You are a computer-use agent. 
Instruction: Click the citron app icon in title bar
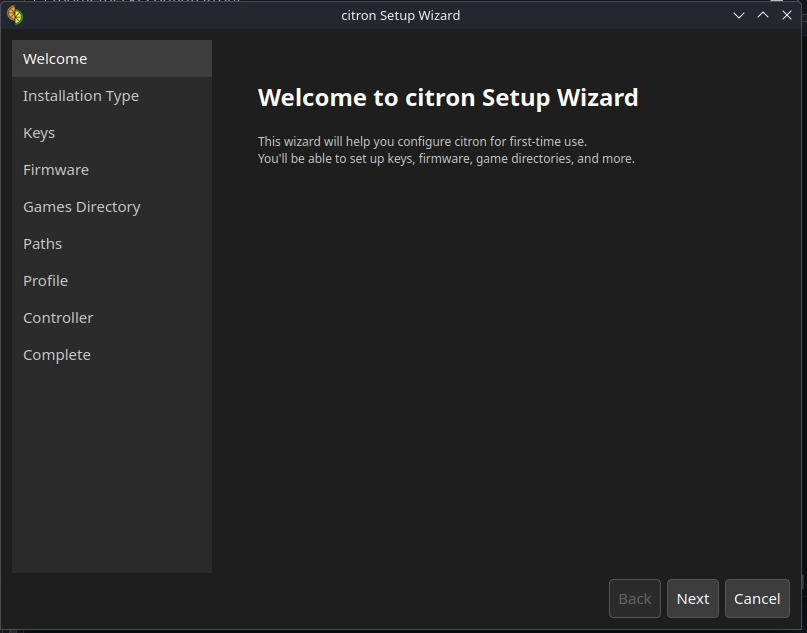[x=14, y=15]
